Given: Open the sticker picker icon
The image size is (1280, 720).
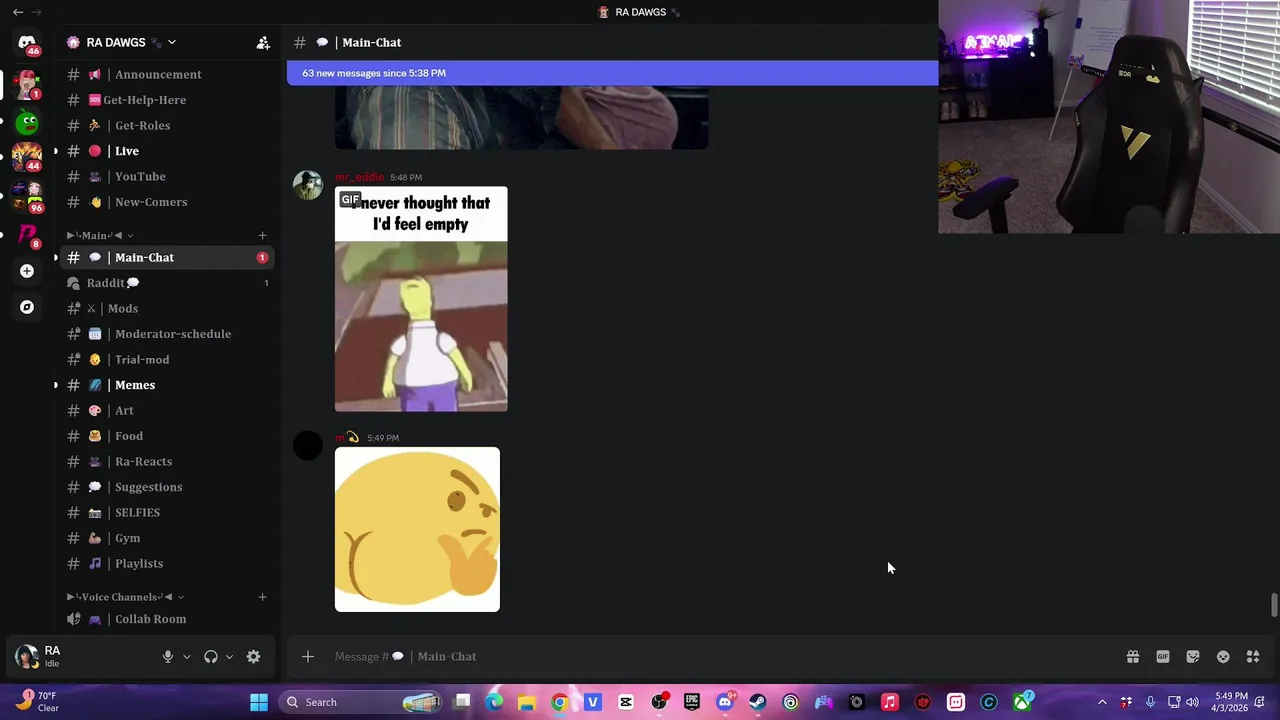Looking at the screenshot, I should [1193, 657].
